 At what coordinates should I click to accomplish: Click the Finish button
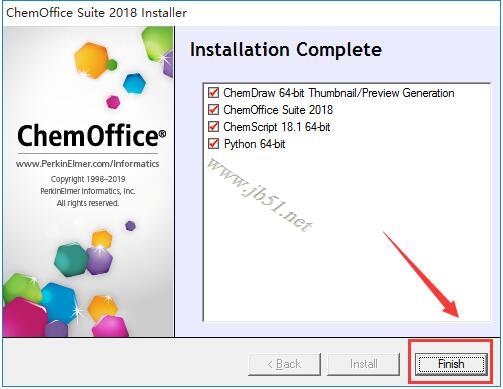(x=451, y=364)
